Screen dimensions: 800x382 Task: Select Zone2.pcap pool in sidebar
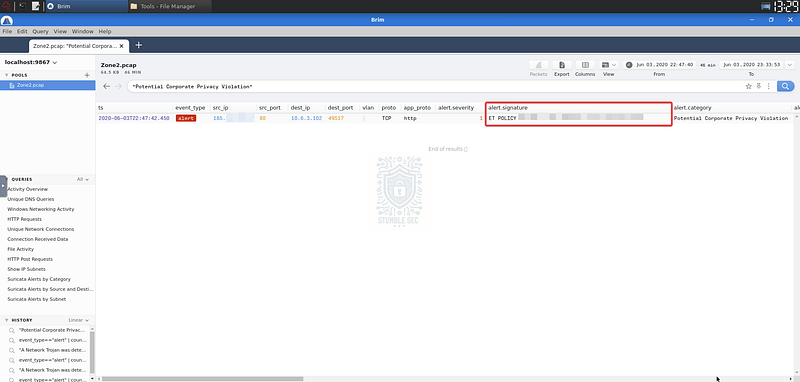point(47,85)
